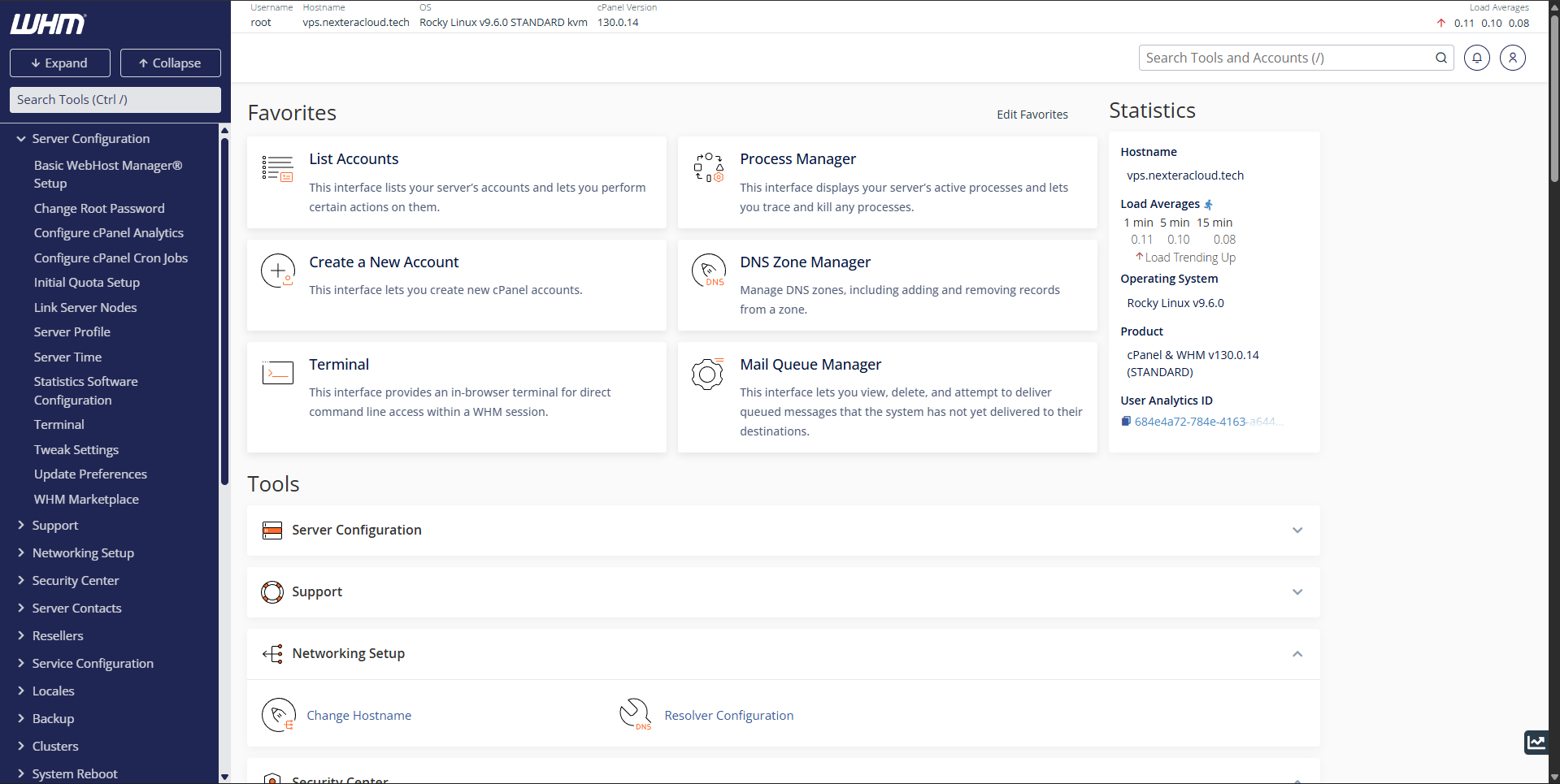The height and width of the screenshot is (784, 1560).
Task: Click the List Accounts icon
Action: click(277, 169)
